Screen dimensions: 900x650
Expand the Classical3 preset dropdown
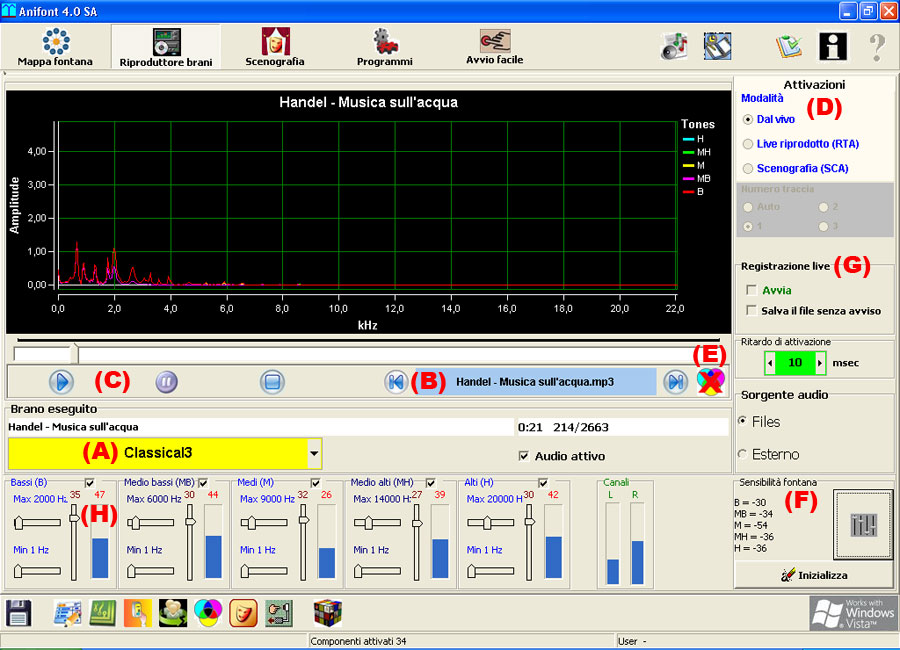314,453
